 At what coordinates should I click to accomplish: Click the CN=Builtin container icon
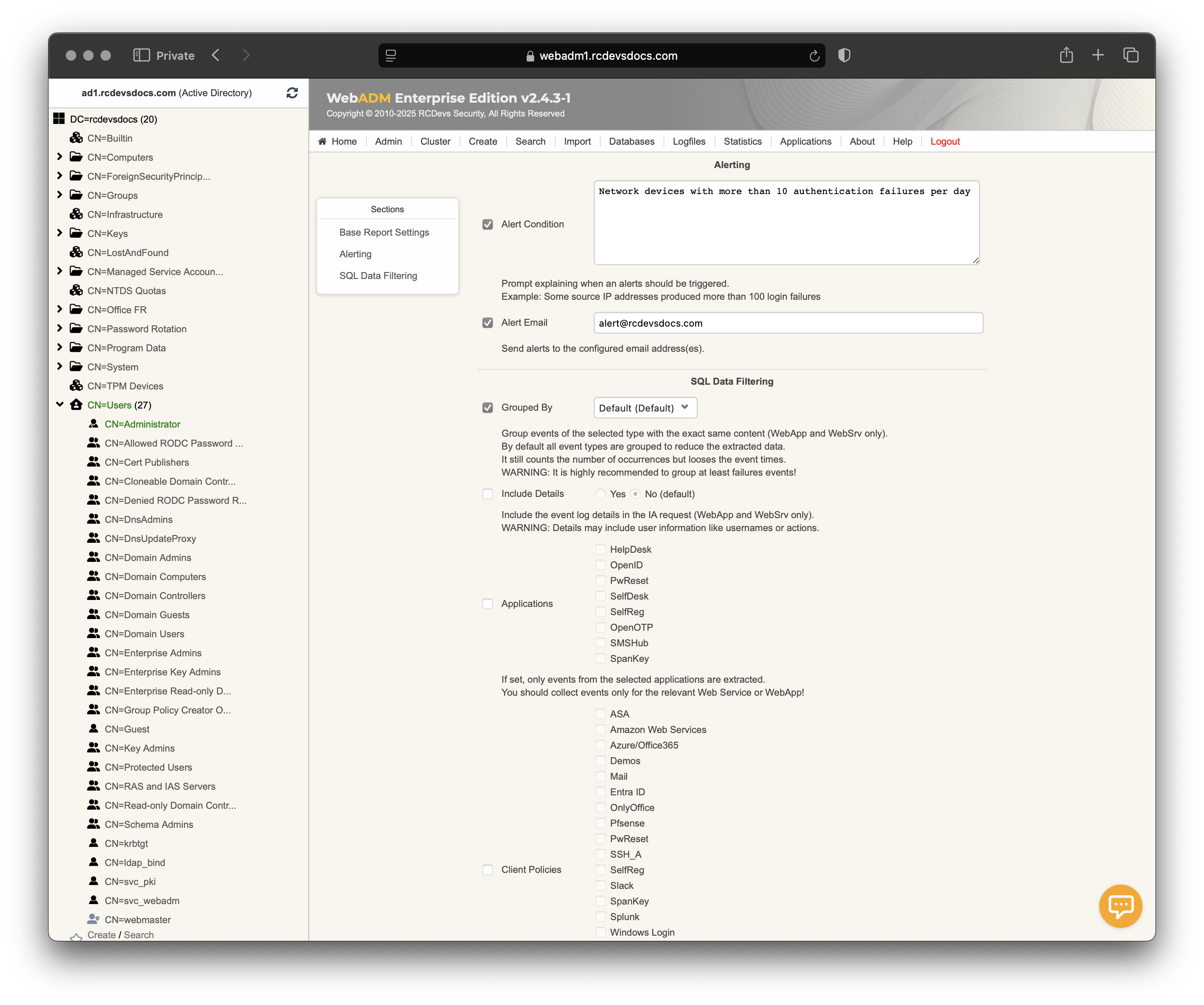pyautogui.click(x=76, y=138)
